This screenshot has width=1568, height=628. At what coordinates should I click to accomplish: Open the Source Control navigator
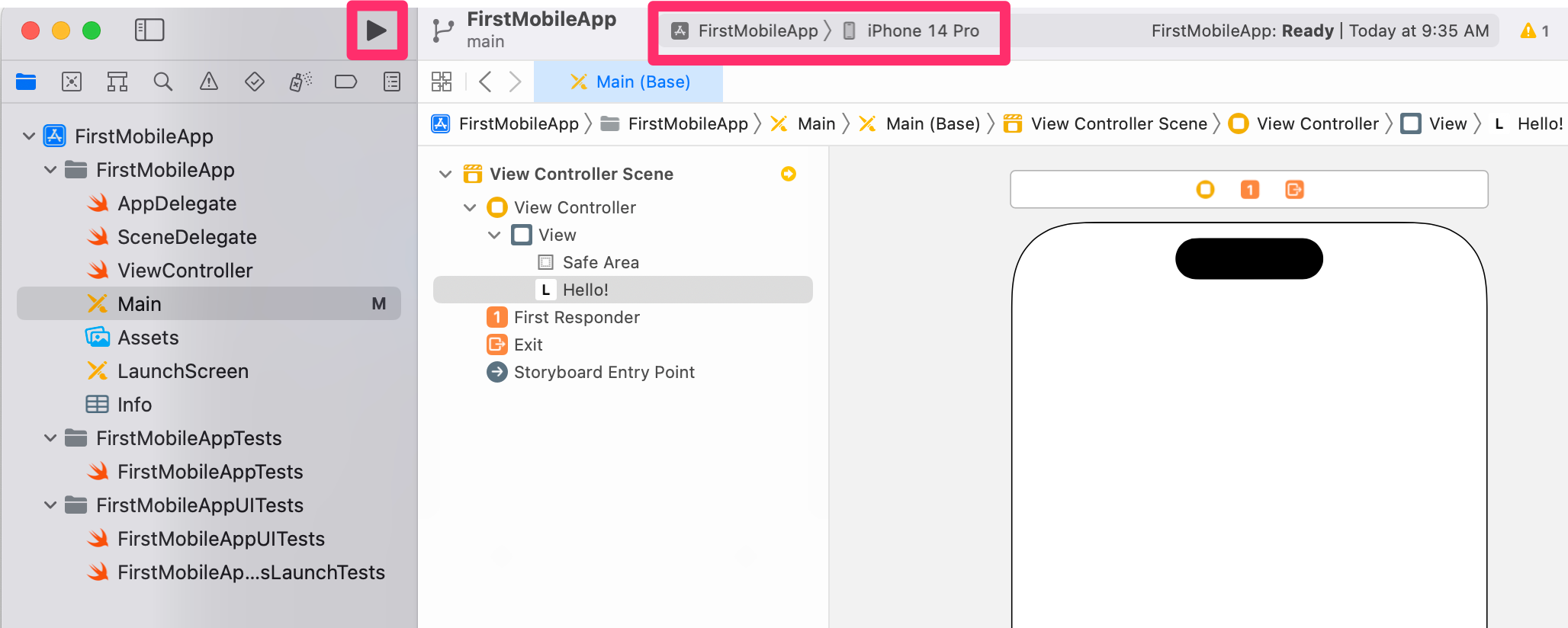[x=72, y=82]
